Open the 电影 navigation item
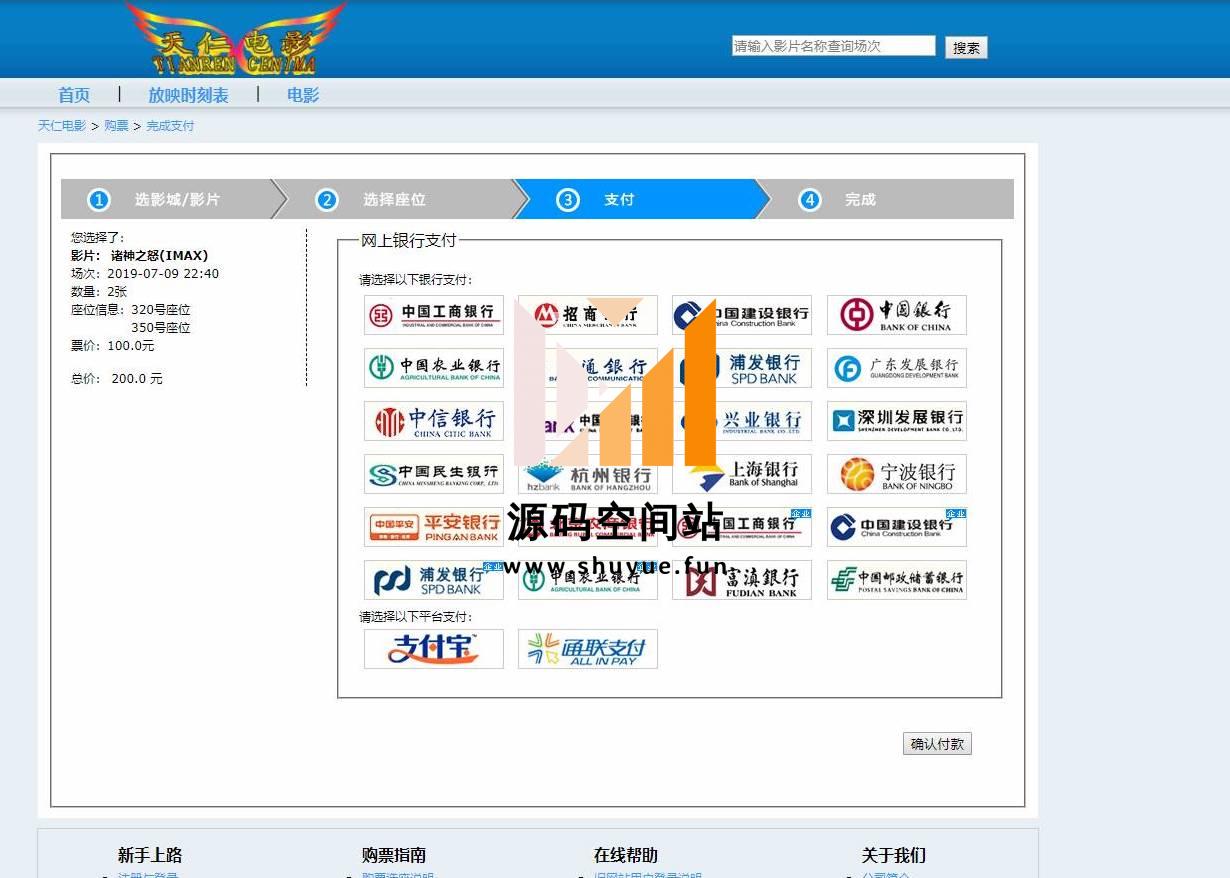This screenshot has width=1230, height=878. click(x=303, y=95)
